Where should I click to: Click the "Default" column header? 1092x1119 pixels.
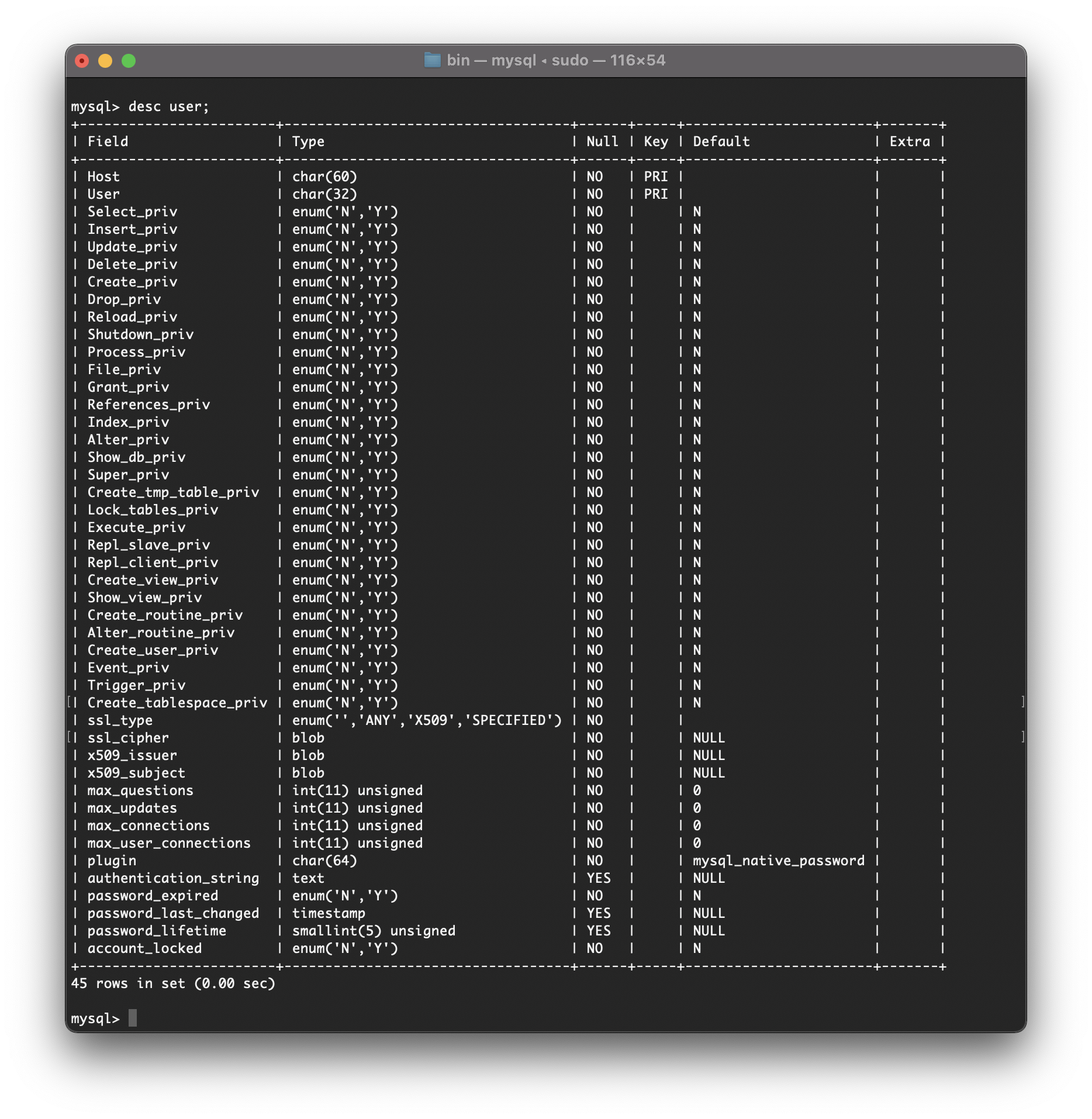pos(721,141)
